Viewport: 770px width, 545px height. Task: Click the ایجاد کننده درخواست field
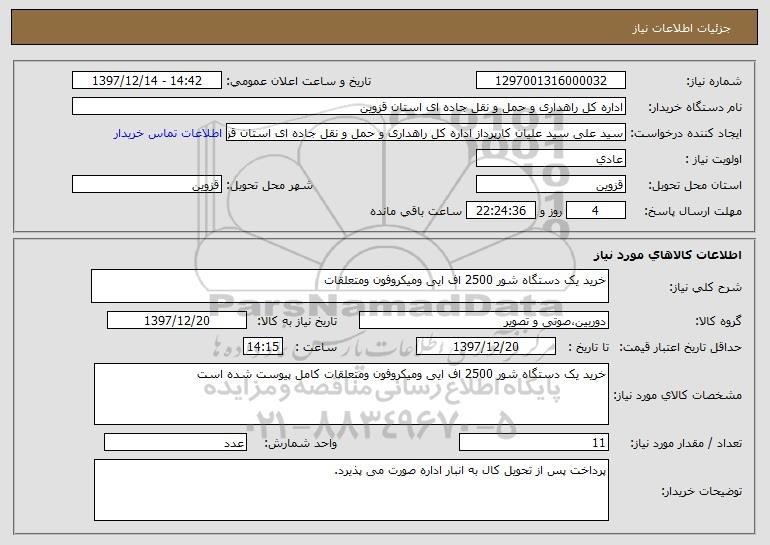tap(426, 133)
